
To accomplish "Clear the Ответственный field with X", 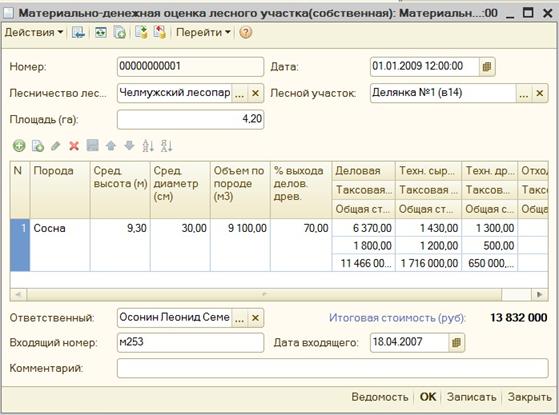I will tap(255, 318).
